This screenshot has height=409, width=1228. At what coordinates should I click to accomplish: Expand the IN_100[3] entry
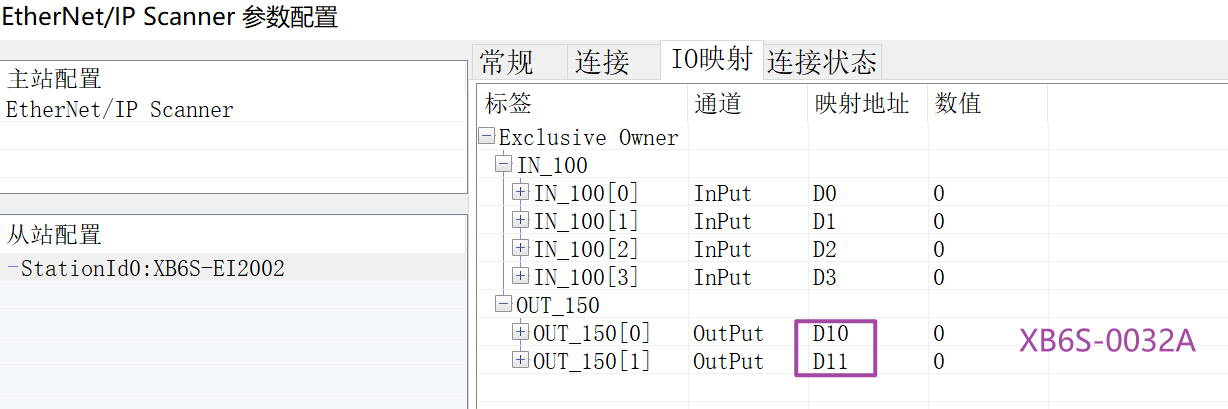coord(520,275)
